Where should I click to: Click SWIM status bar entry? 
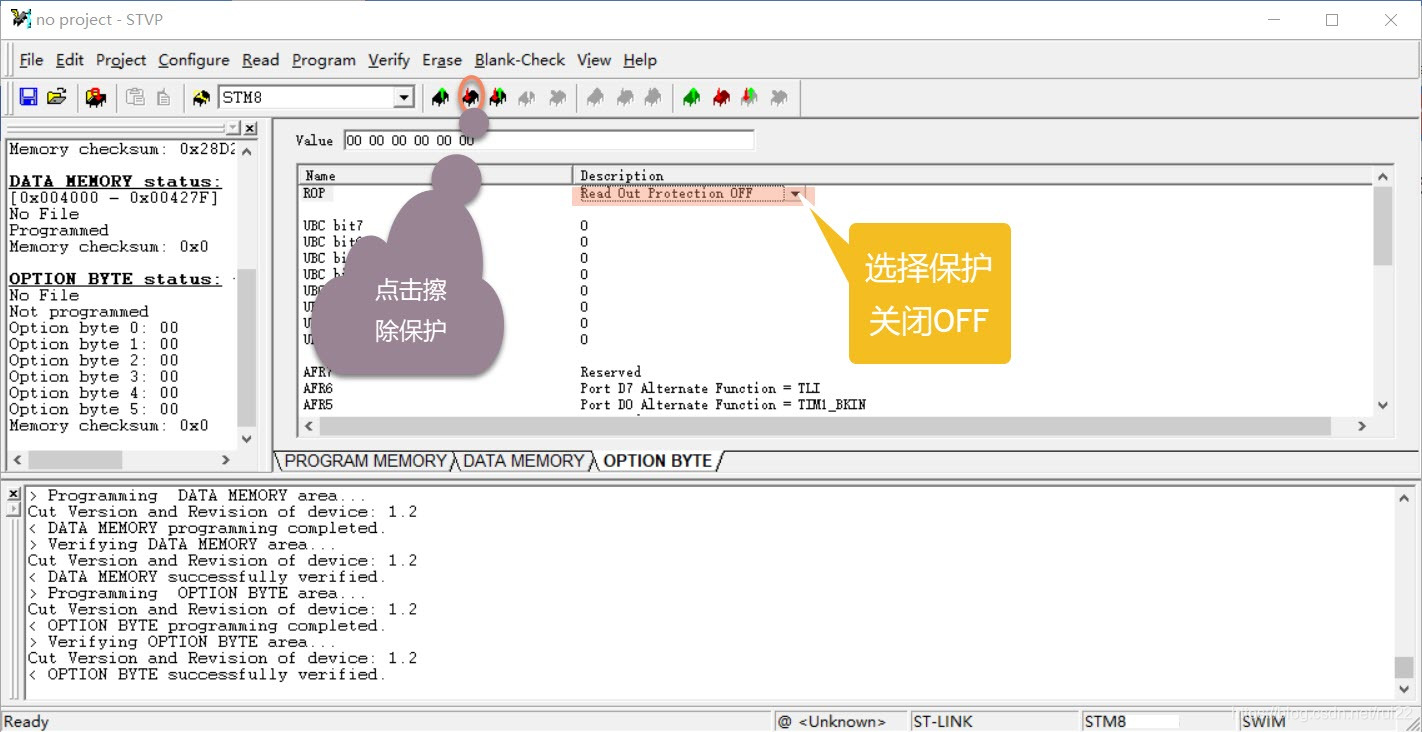pyautogui.click(x=1264, y=721)
